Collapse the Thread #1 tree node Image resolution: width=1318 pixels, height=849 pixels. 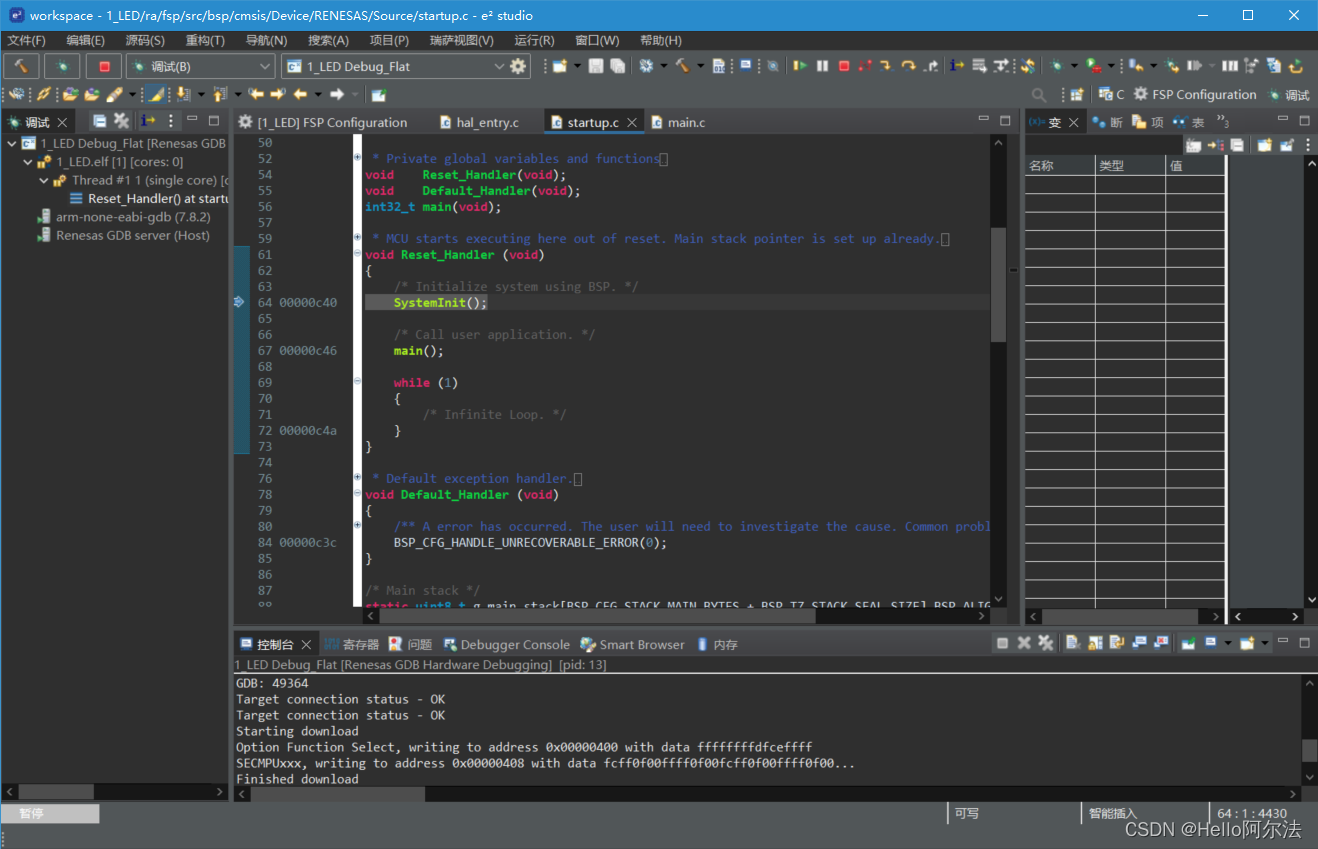coord(44,181)
